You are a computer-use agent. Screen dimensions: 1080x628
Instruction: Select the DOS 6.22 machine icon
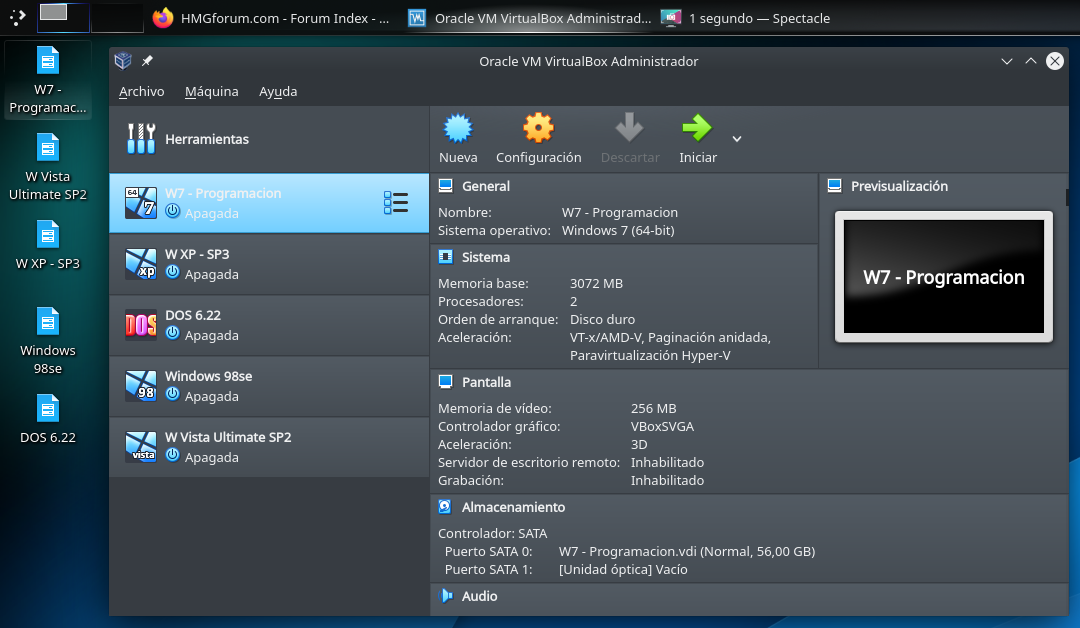(141, 324)
